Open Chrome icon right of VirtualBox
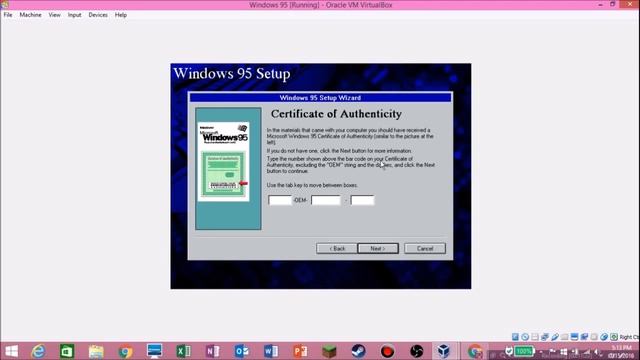Screen dimensions: 640x360 (x=475, y=351)
